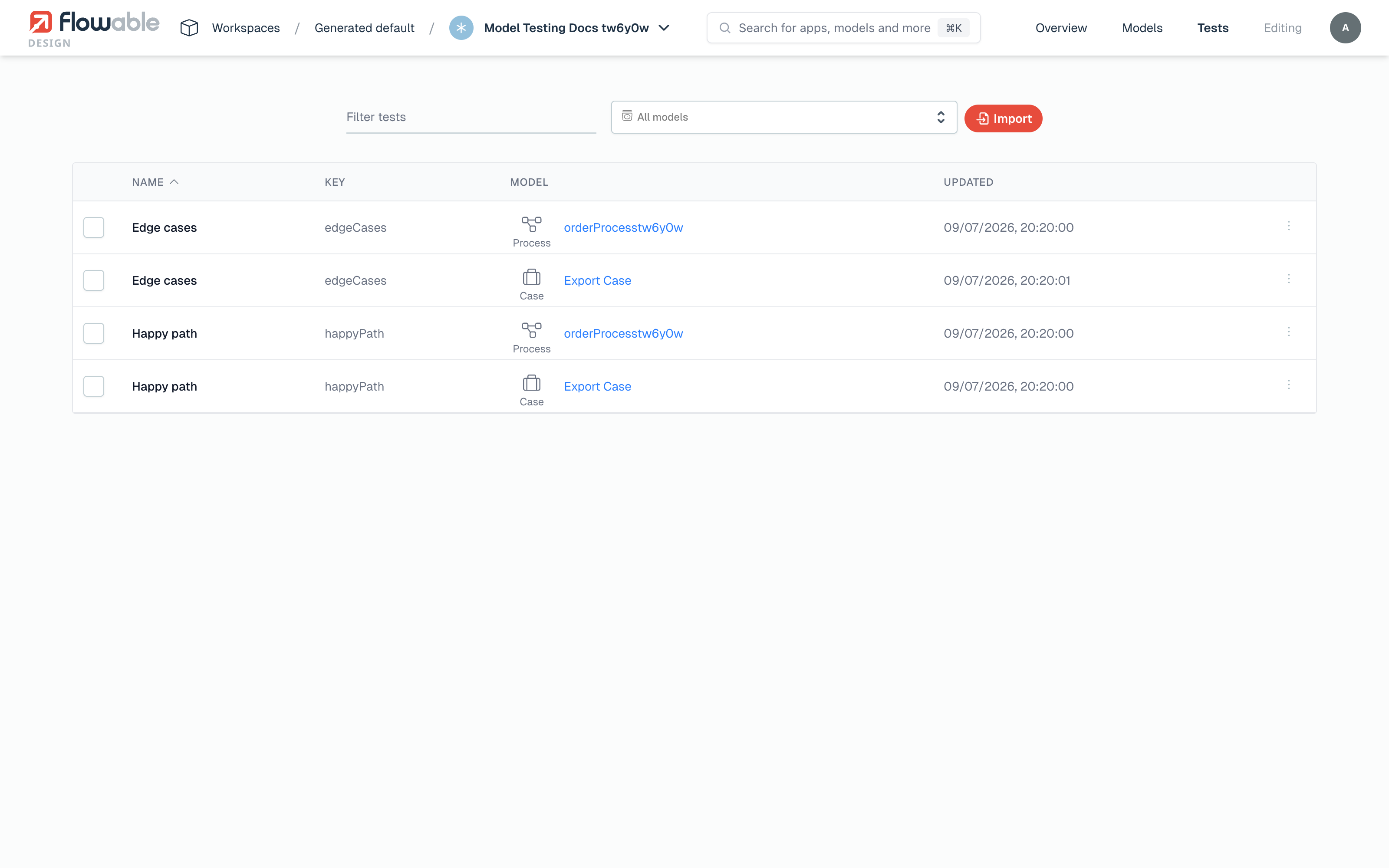The image size is (1389, 868).
Task: Open Export Case link in Edge cases row
Action: 598,280
